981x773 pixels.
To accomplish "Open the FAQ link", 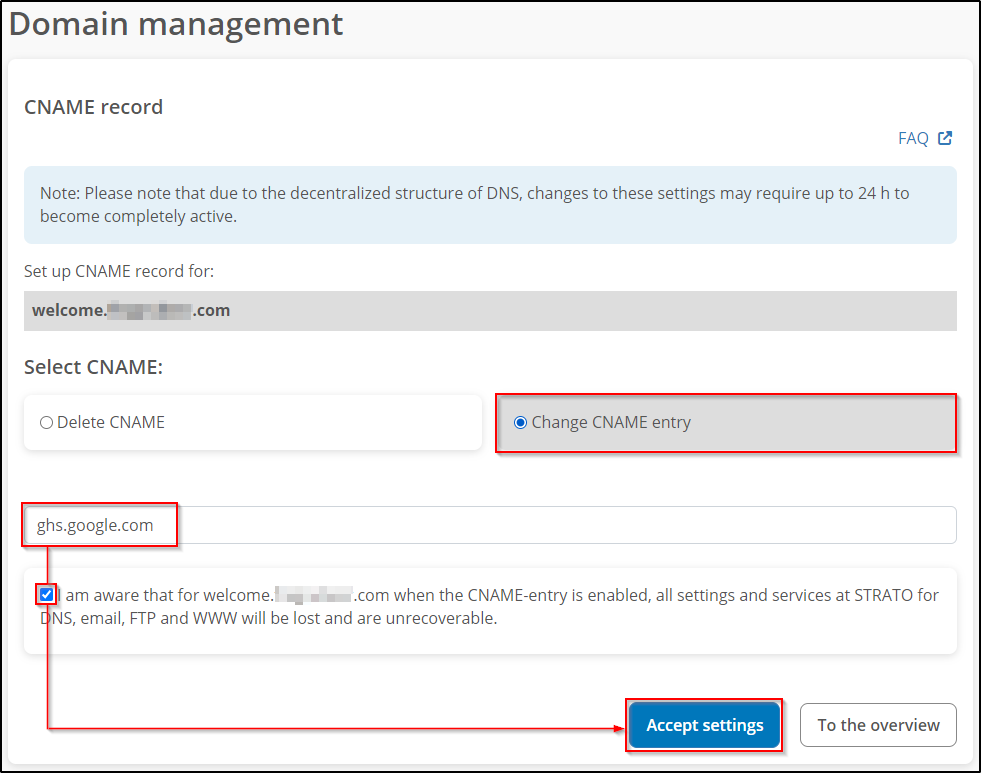I will pyautogui.click(x=912, y=139).
